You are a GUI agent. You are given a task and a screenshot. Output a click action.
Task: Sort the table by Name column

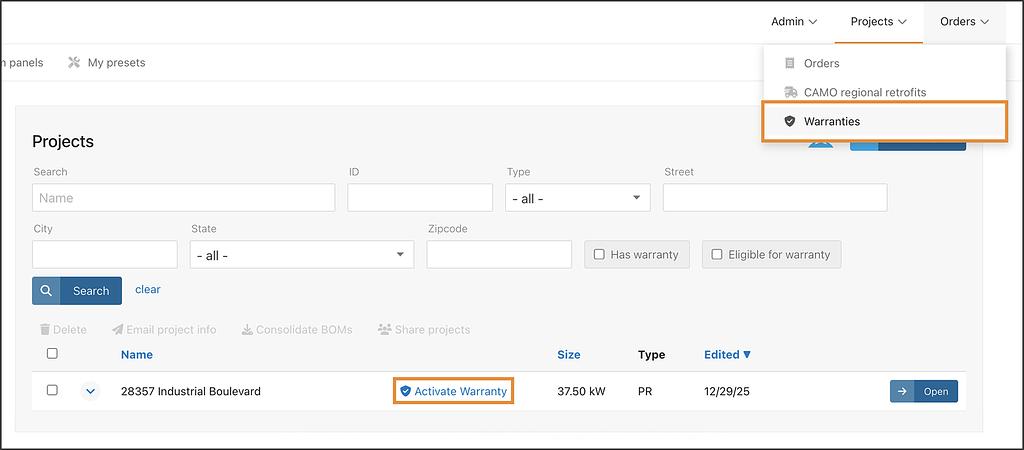coord(136,355)
